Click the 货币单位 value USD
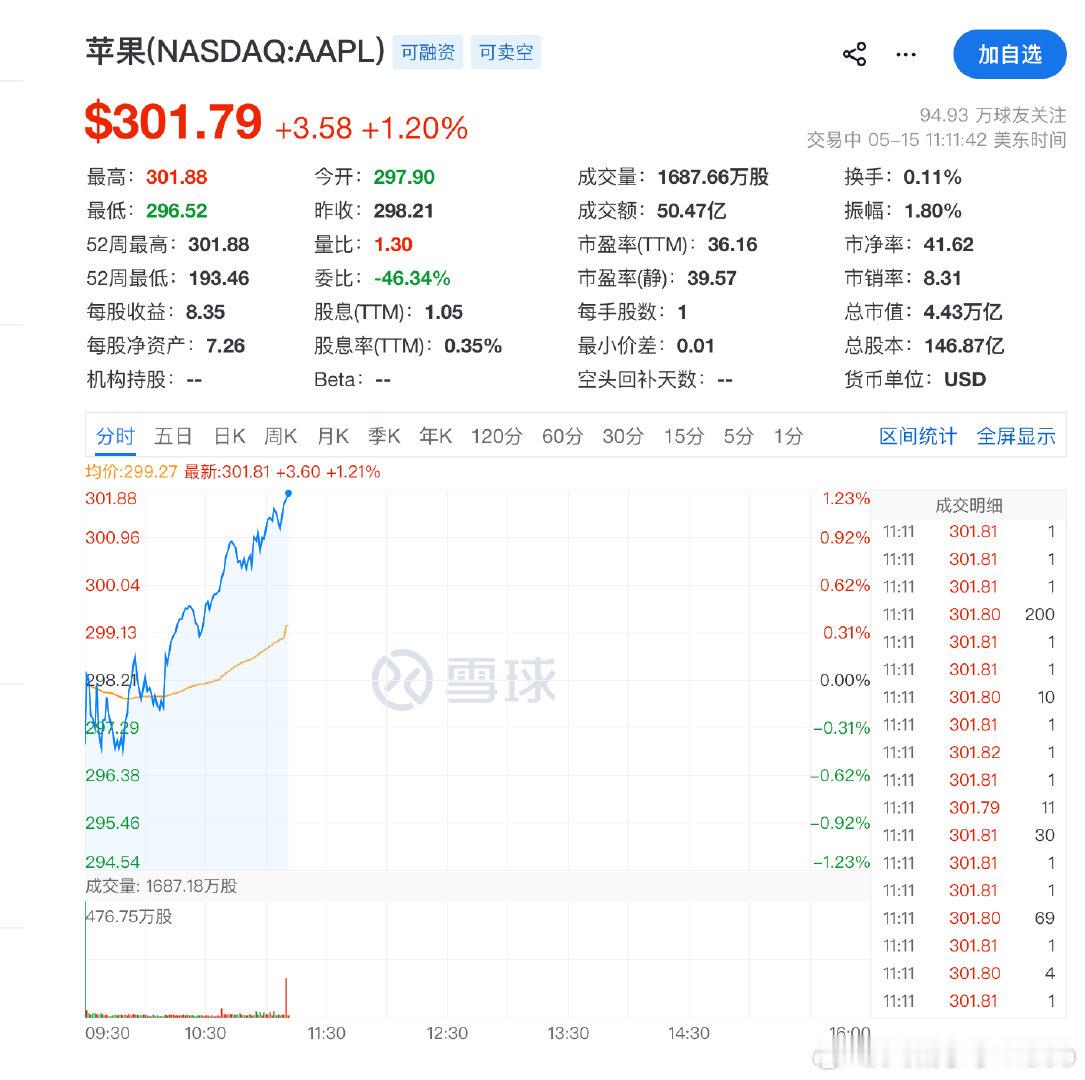The height and width of the screenshot is (1080, 1085). (x=965, y=379)
